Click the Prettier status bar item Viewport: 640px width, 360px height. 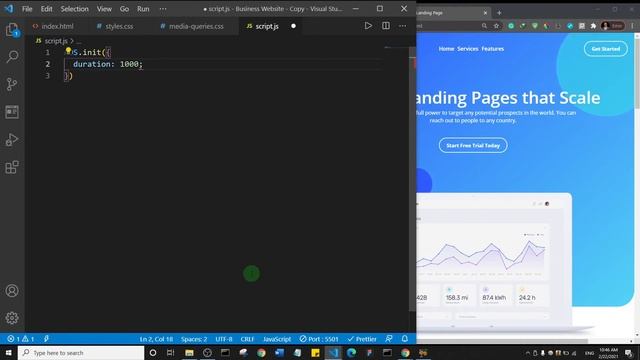[362, 339]
